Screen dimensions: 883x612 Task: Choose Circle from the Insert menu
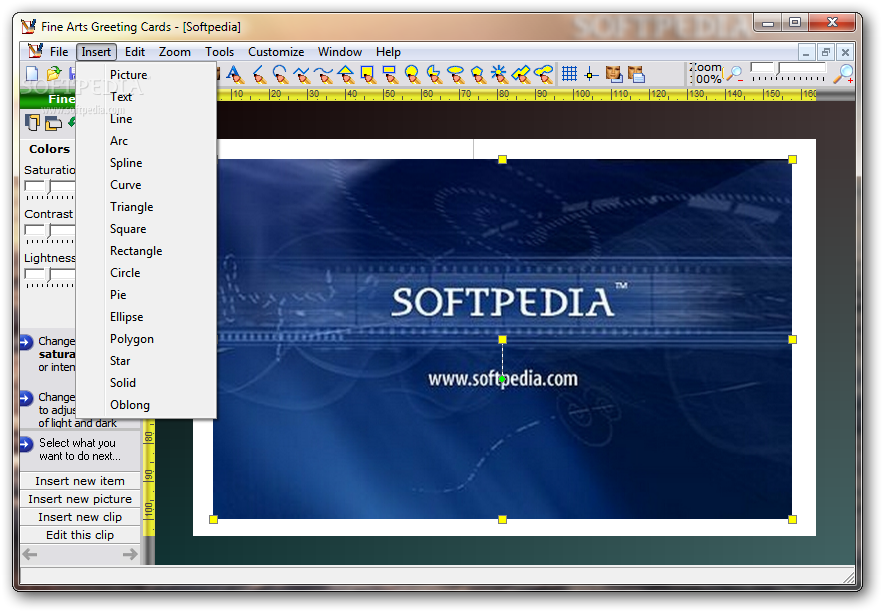coord(146,273)
